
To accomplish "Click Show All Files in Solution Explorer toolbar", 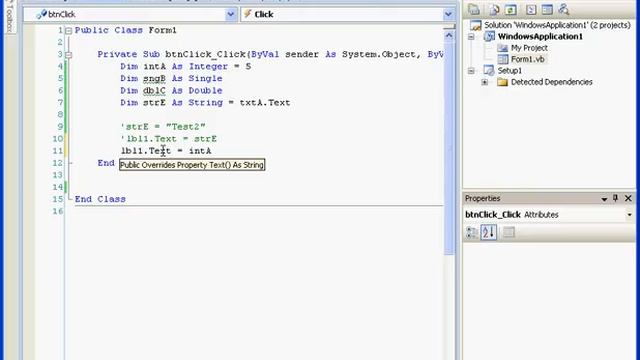I will 494,9.
